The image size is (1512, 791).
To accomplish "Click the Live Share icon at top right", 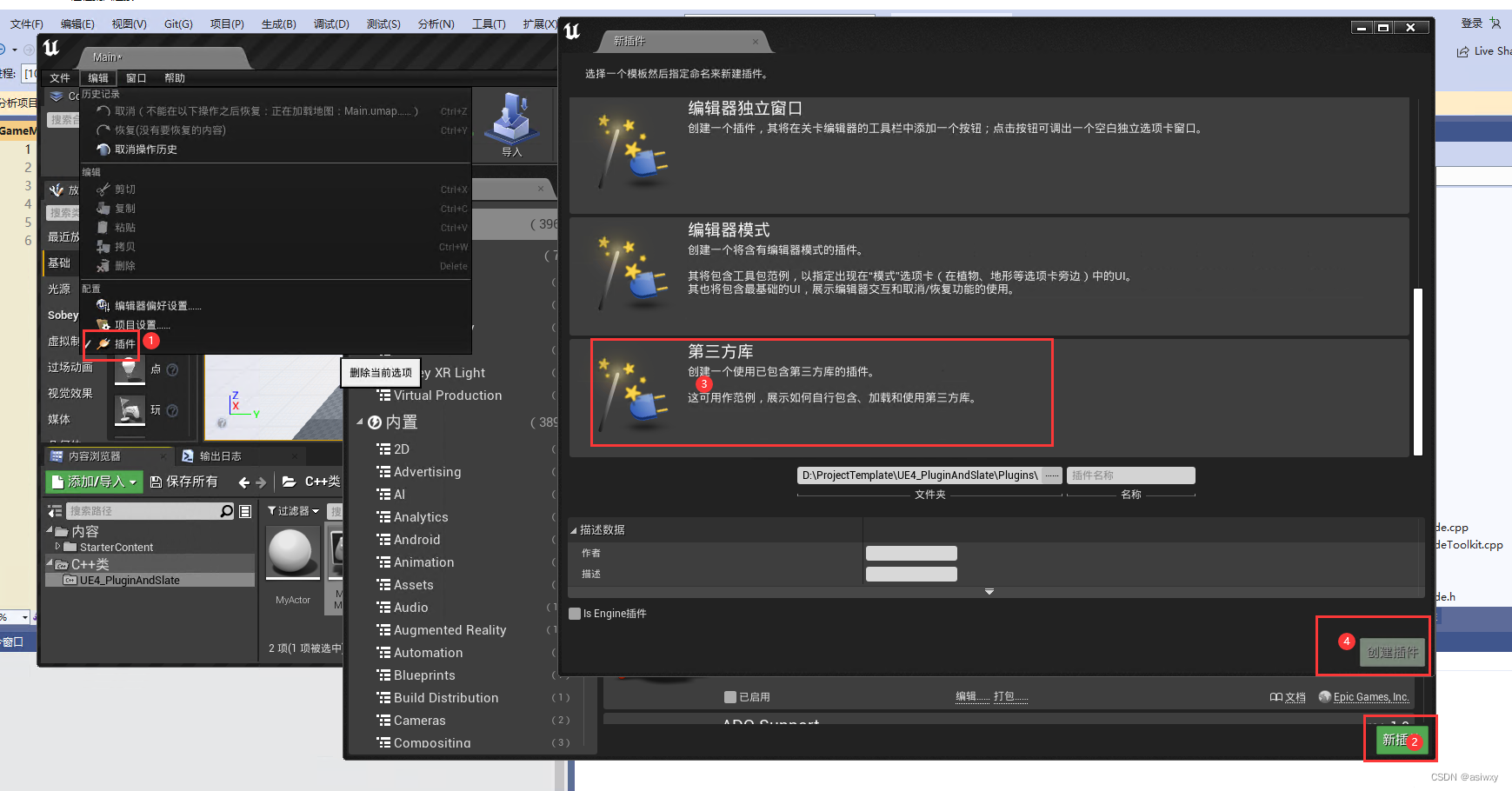I will 1463,50.
